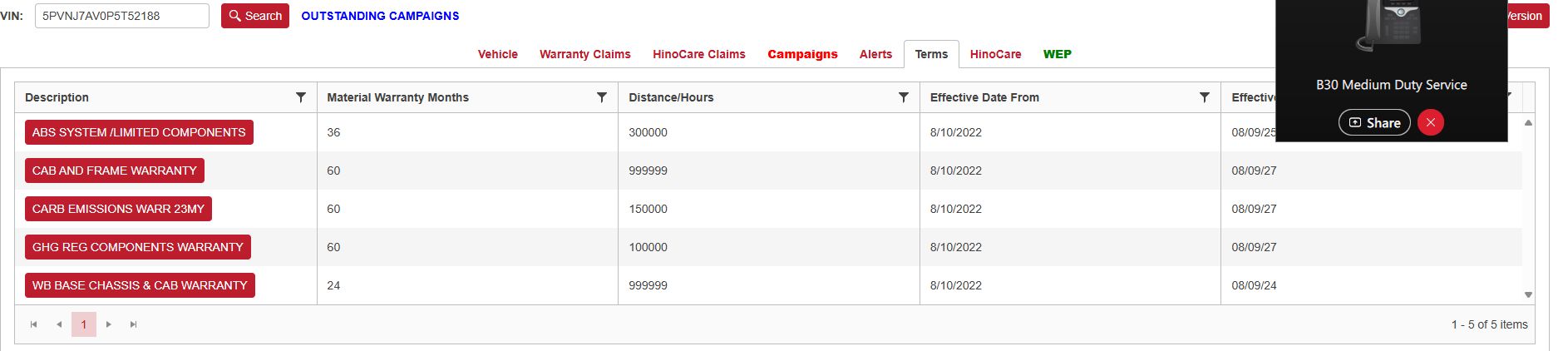Open OUTSTANDING CAMPAIGNS link
The image size is (1568, 351).
(x=380, y=16)
